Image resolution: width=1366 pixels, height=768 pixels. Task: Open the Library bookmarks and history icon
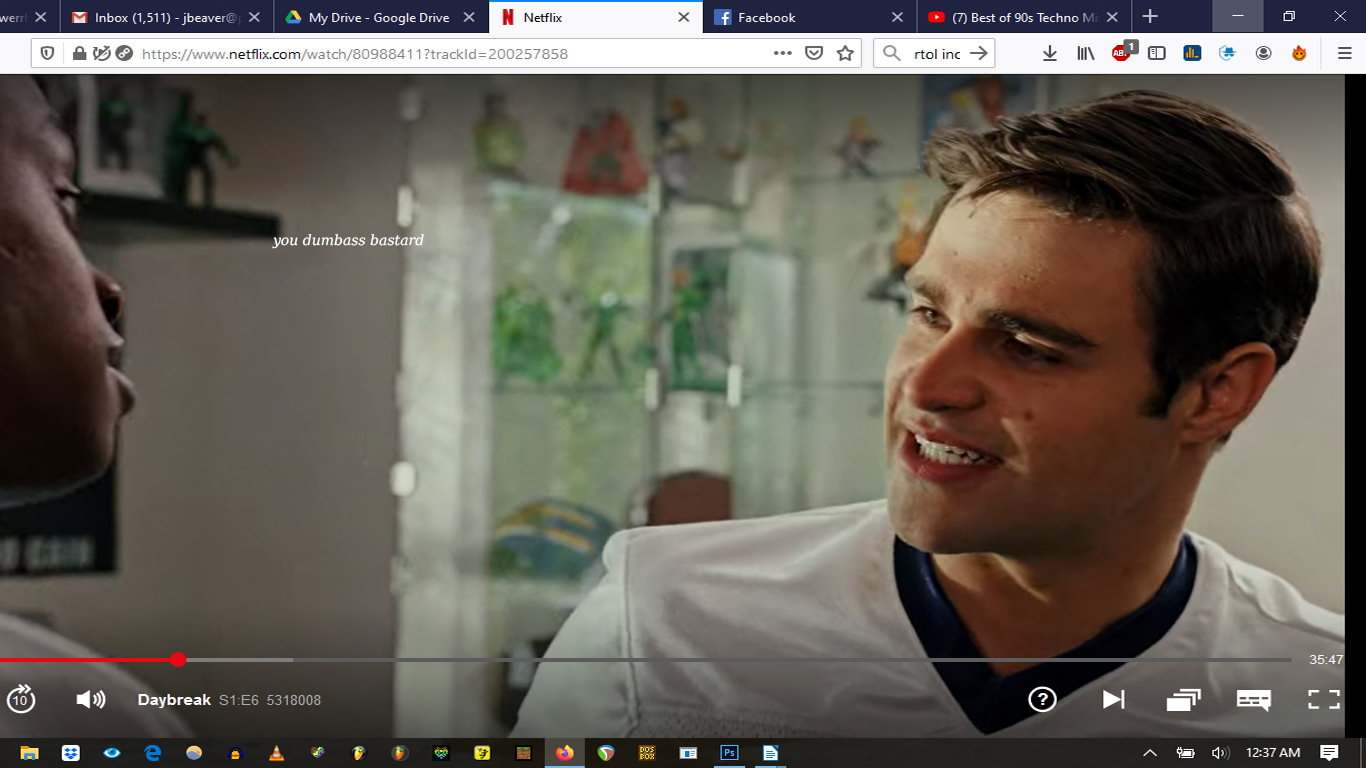click(1085, 53)
